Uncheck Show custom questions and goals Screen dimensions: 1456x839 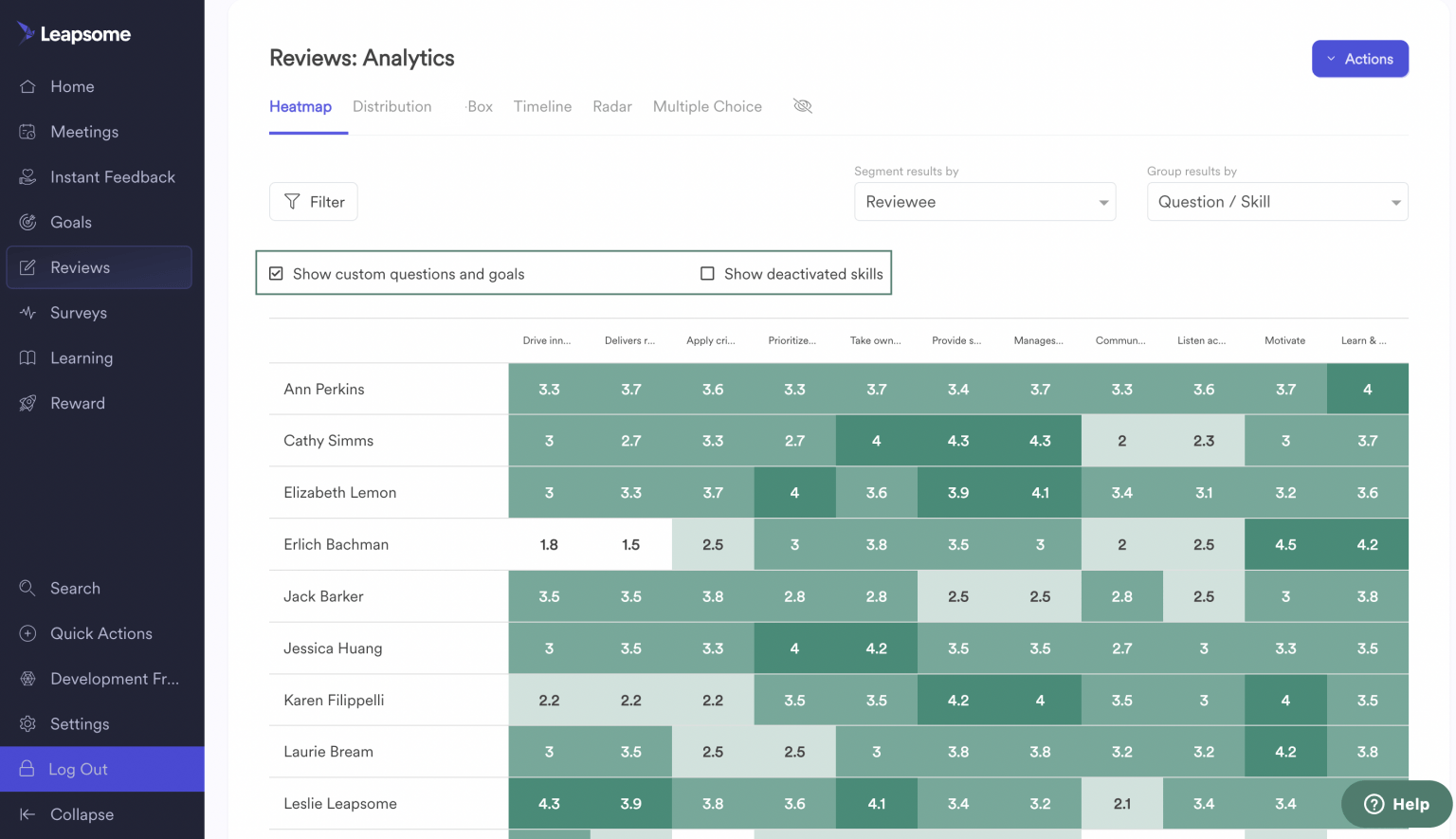tap(276, 273)
